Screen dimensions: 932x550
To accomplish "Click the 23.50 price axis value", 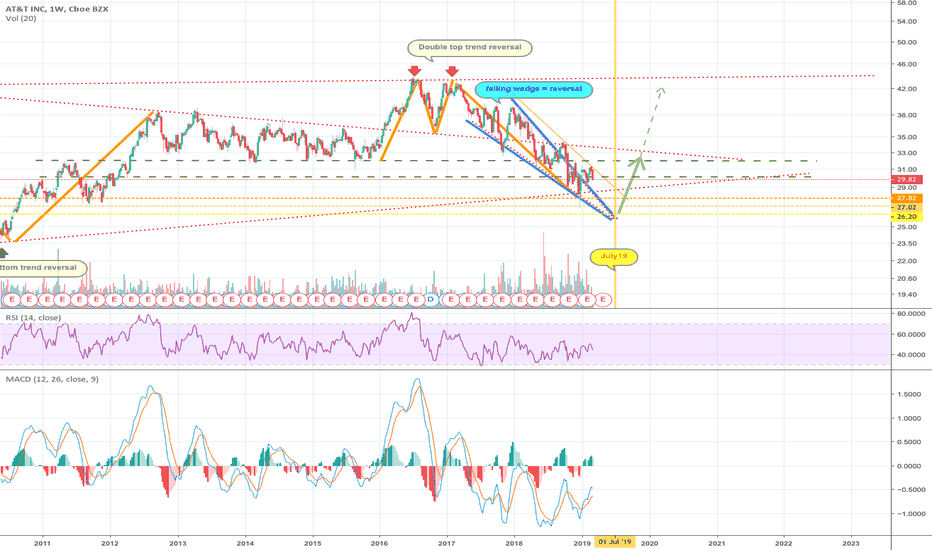I will pyautogui.click(x=906, y=244).
